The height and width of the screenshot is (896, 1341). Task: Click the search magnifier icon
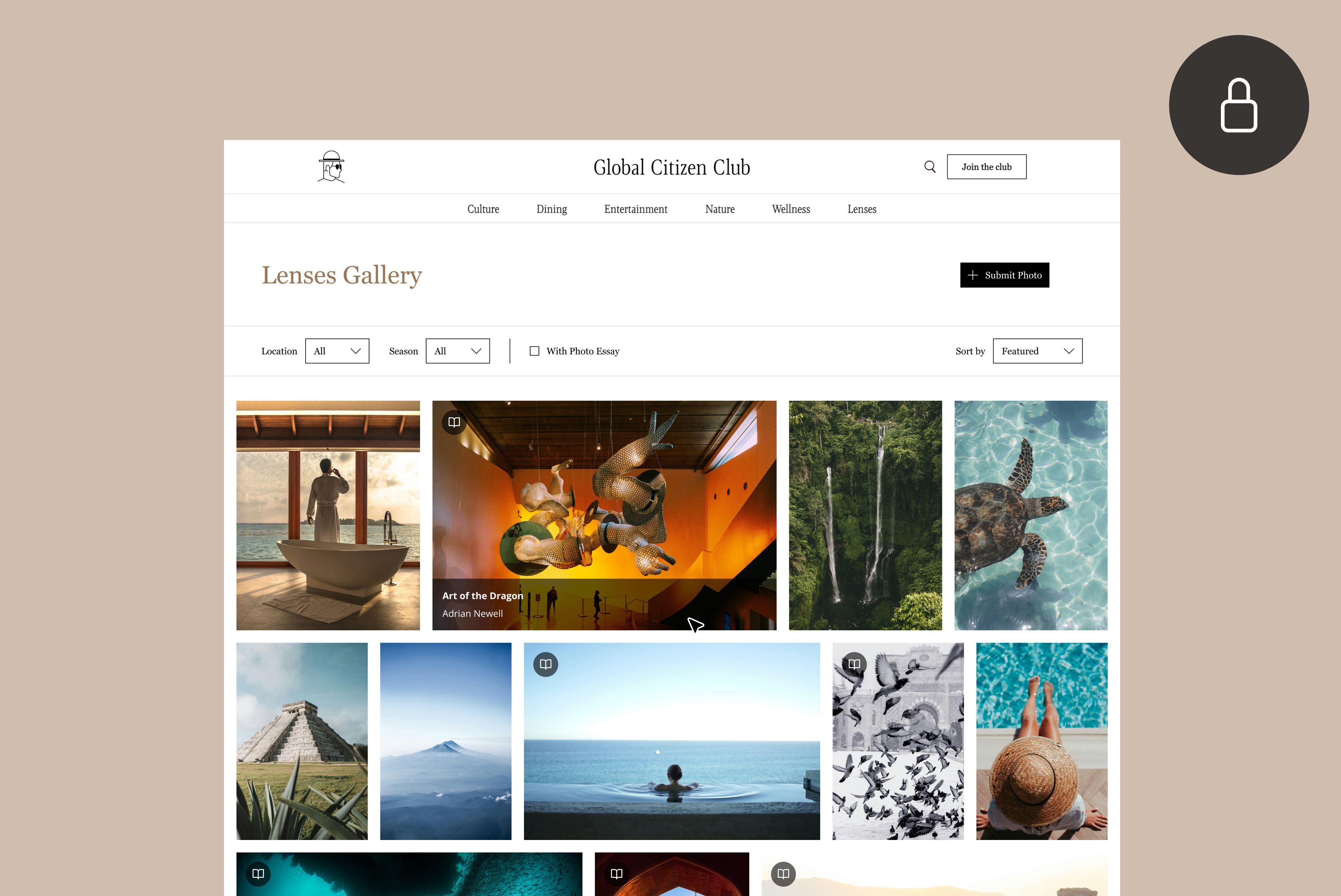pos(930,167)
